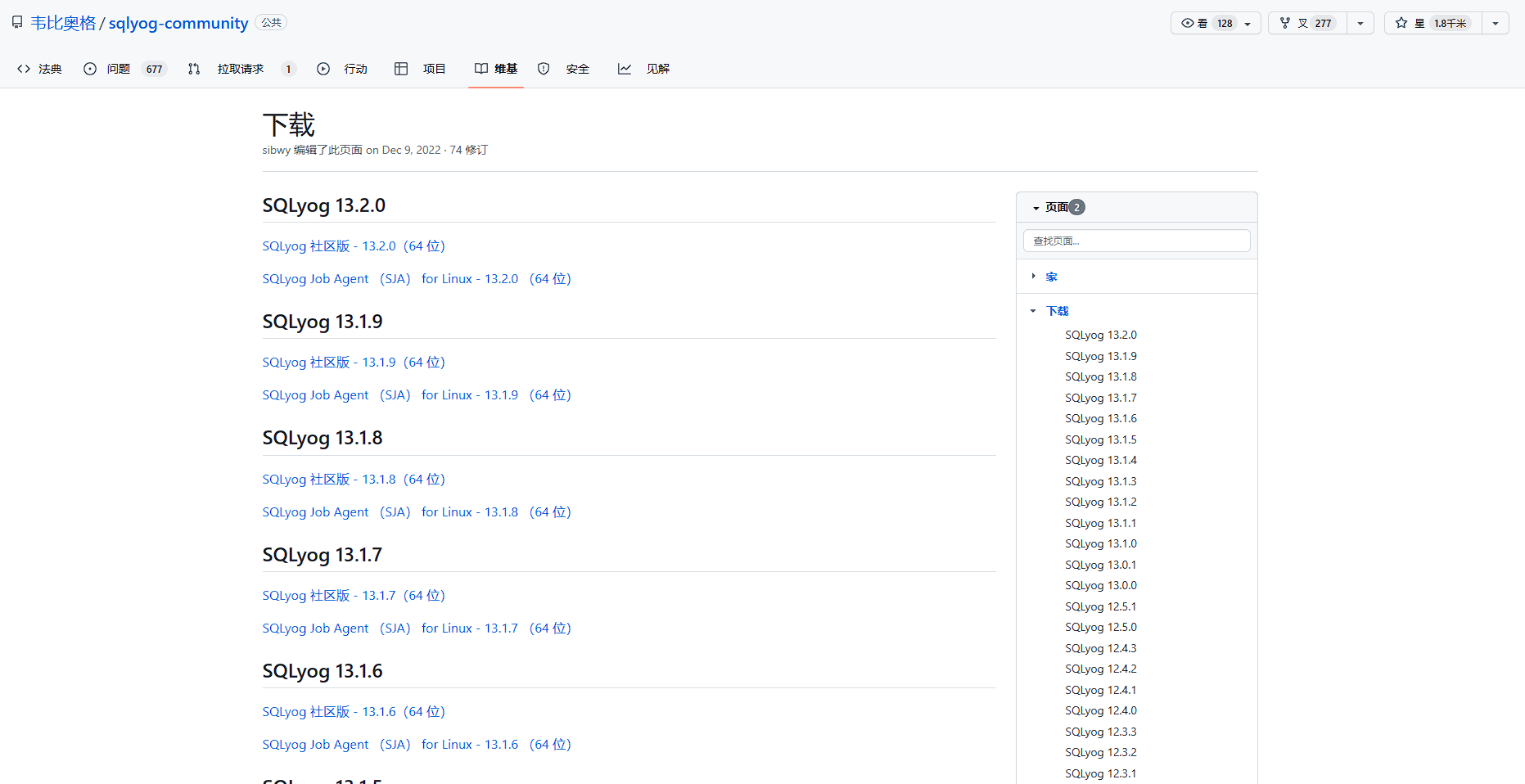
Task: Download SQLyog 社区版 13.1.8 (64 位)
Action: click(x=354, y=479)
